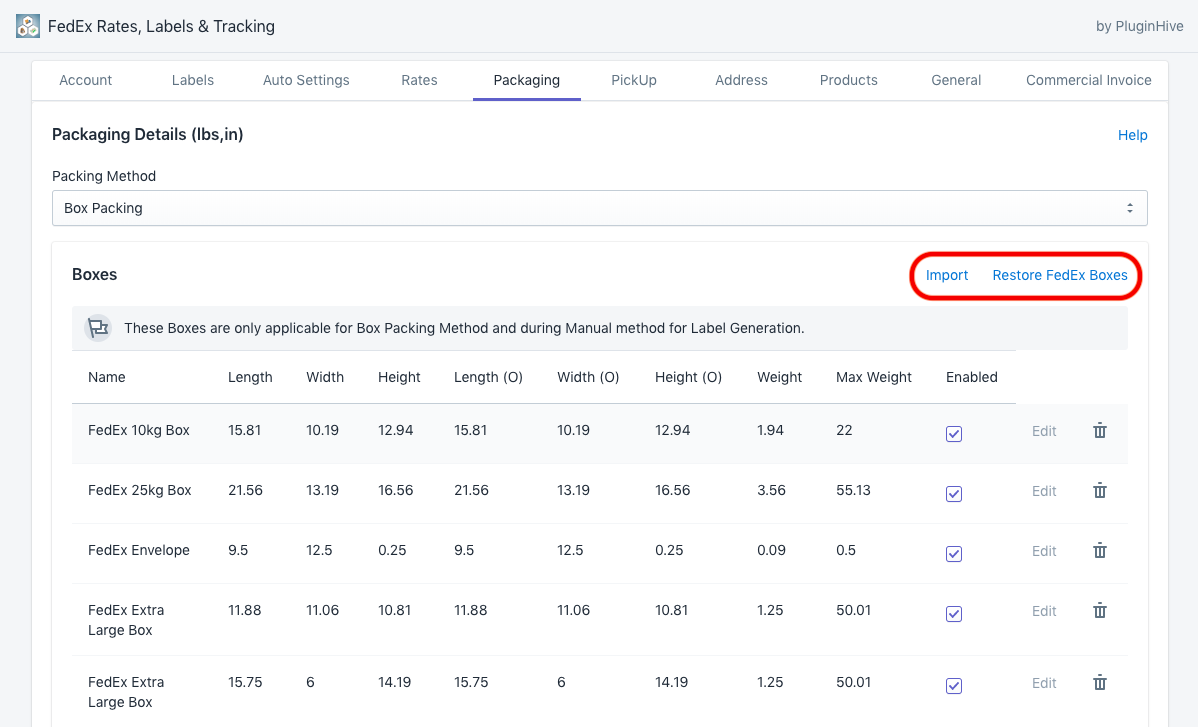Delete the FedEx 10kg Box row
Screen dimensions: 1198x727
[1099, 431]
